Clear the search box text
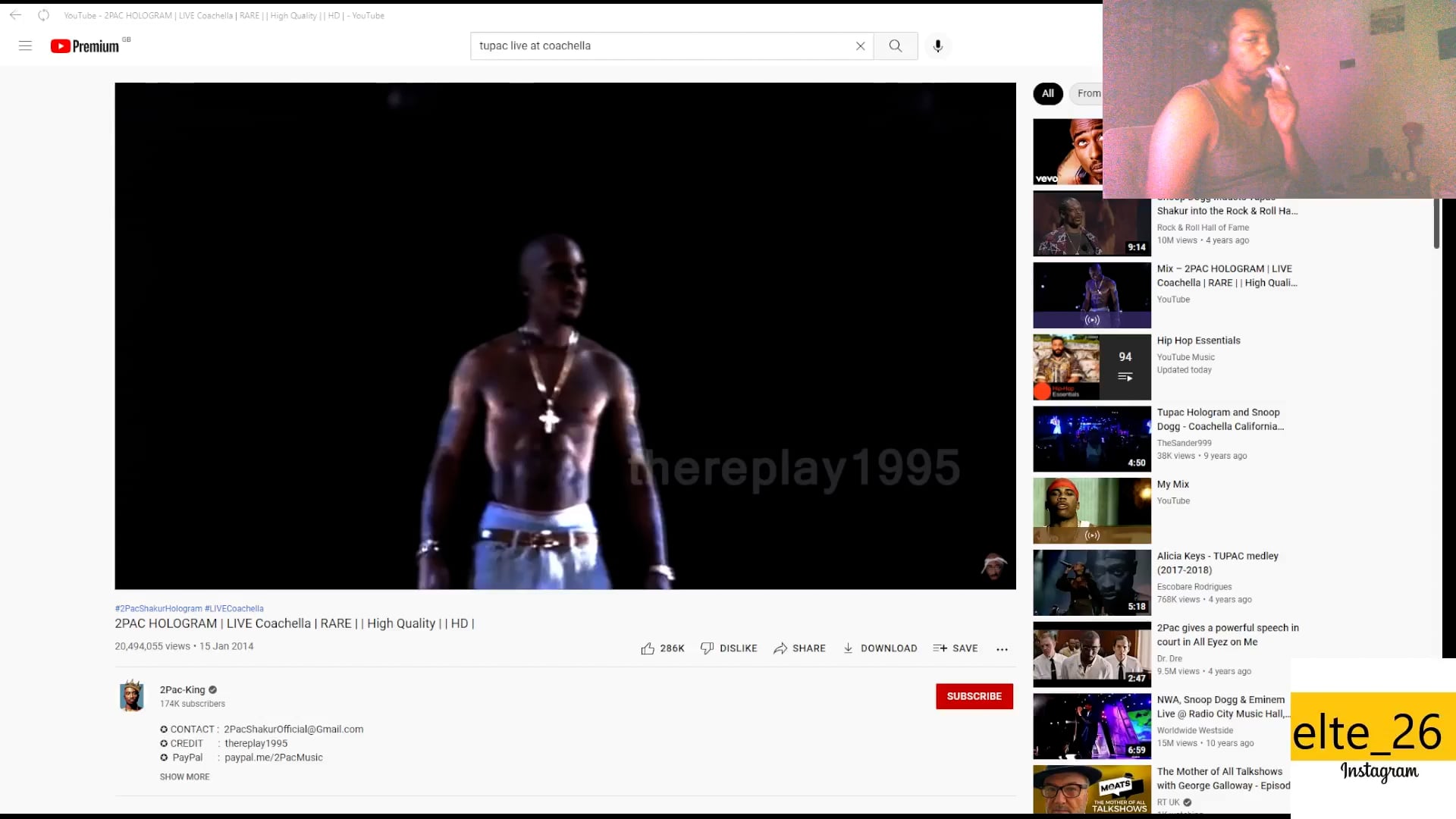Image resolution: width=1456 pixels, height=819 pixels. tap(860, 45)
